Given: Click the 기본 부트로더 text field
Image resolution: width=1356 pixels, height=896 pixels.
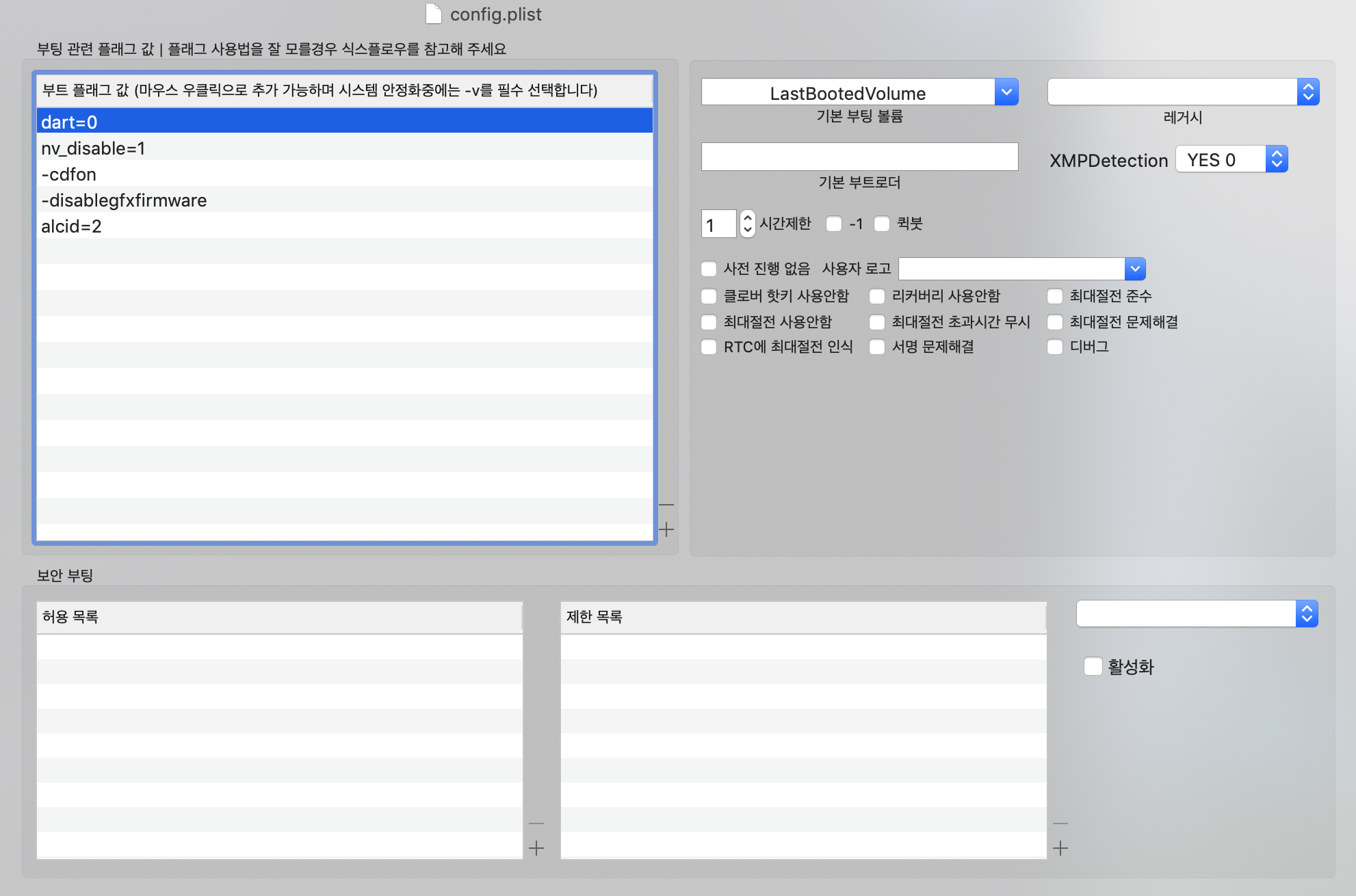Looking at the screenshot, I should [859, 157].
